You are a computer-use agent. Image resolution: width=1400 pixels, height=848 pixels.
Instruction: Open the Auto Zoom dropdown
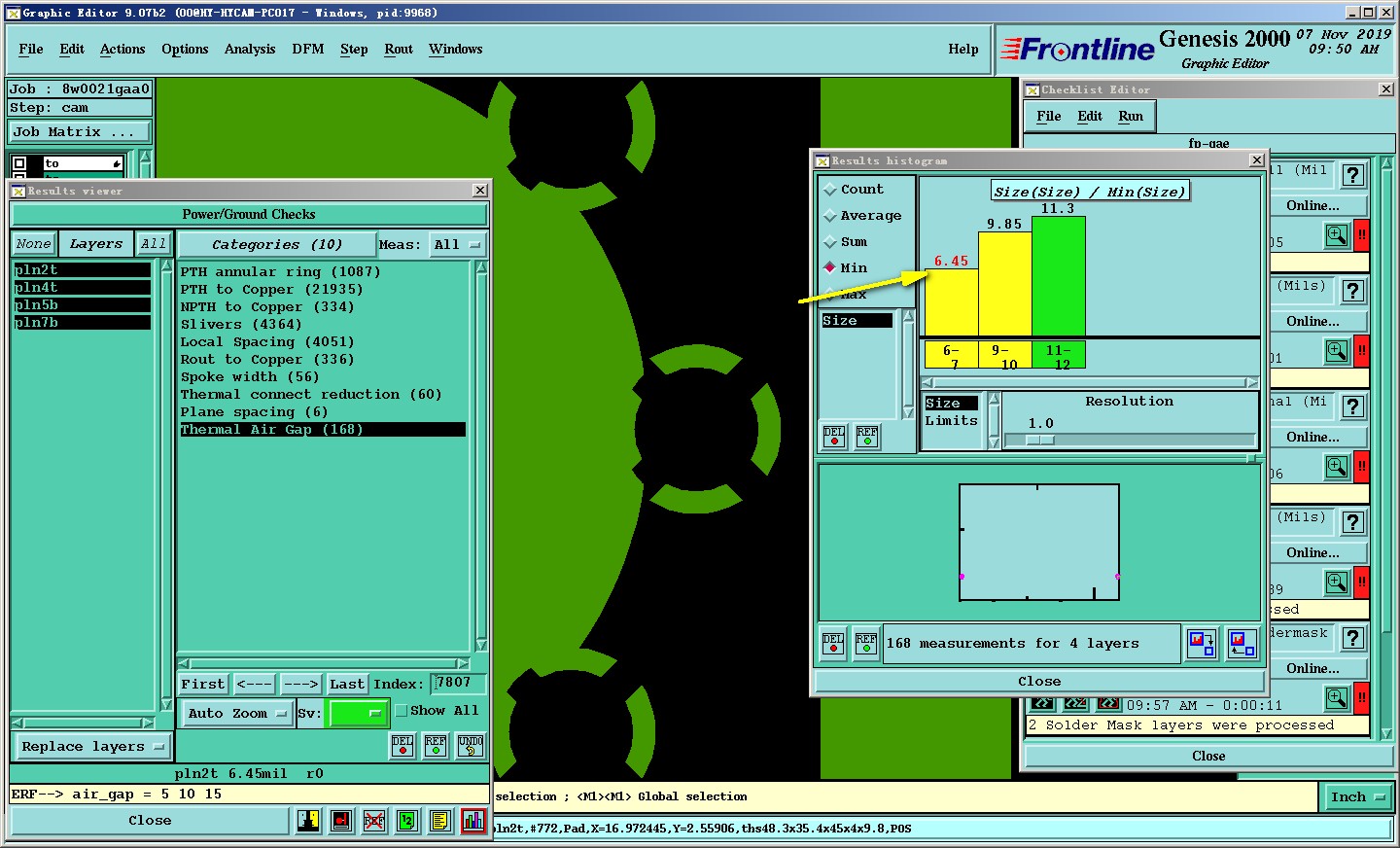pyautogui.click(x=238, y=714)
